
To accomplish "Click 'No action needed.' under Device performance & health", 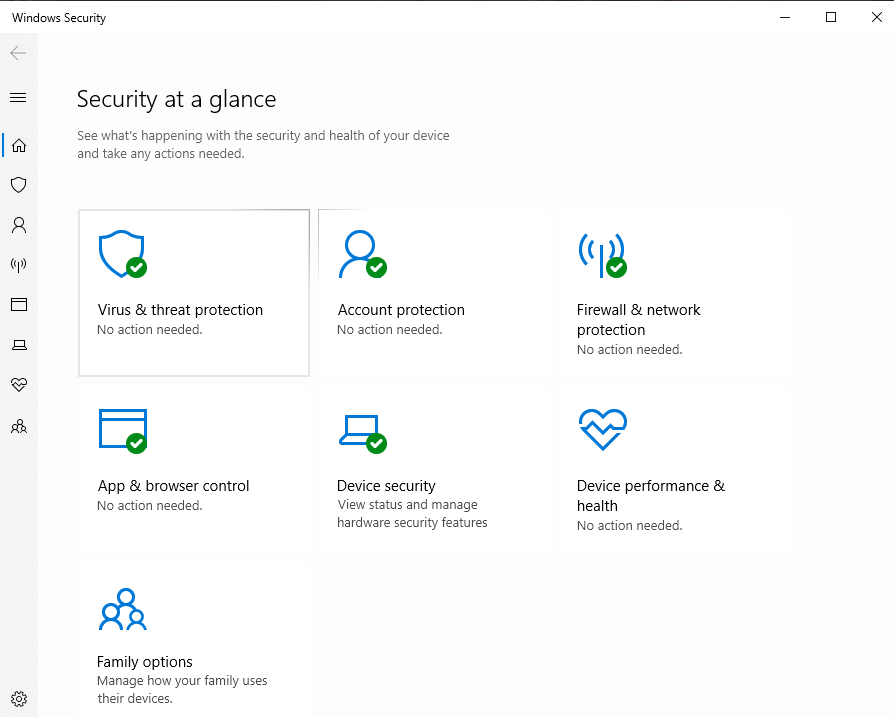I will point(629,525).
